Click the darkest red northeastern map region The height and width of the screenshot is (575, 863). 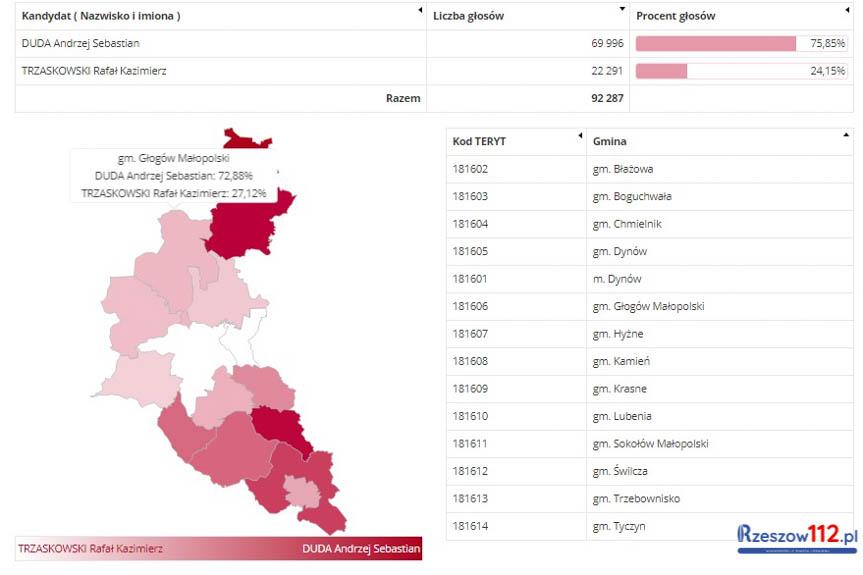point(243,225)
